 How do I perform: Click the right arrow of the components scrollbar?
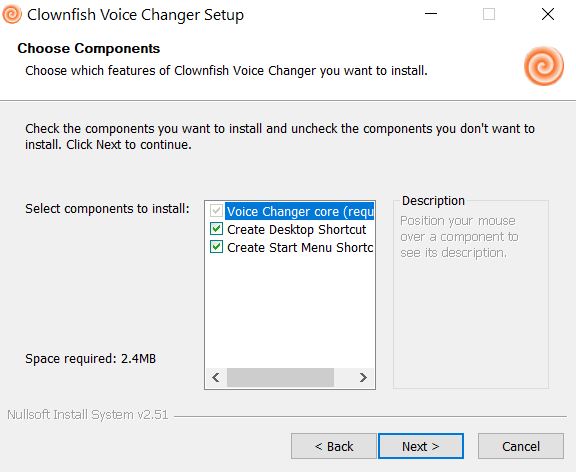(x=363, y=378)
